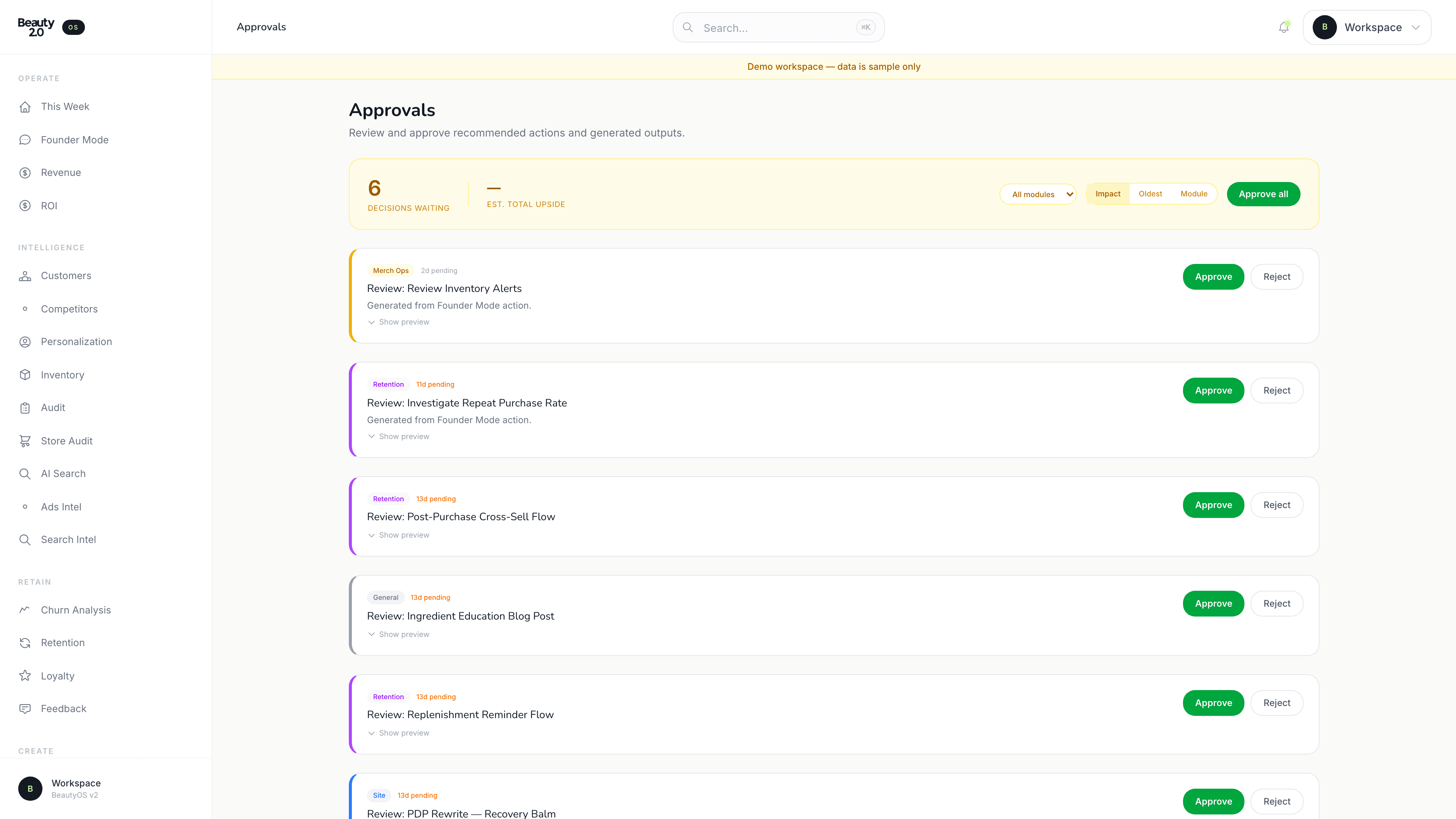Expand preview for Ingredient Education Blog Post

coord(399,634)
